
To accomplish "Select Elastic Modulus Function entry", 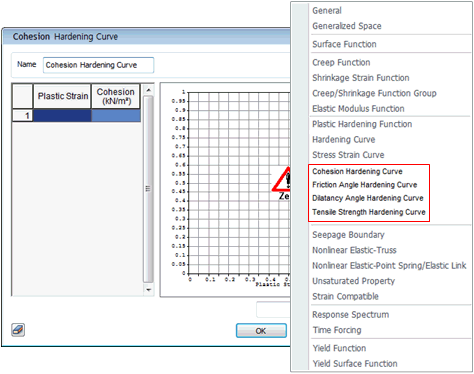I will [x=358, y=109].
